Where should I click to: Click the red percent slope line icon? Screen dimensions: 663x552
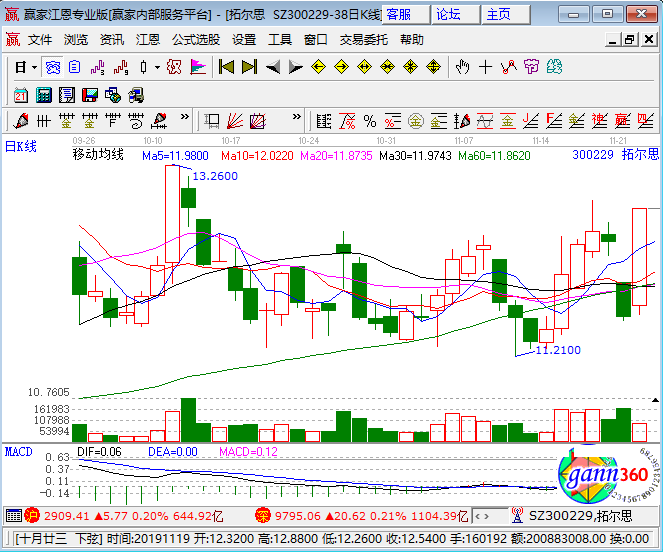point(347,121)
